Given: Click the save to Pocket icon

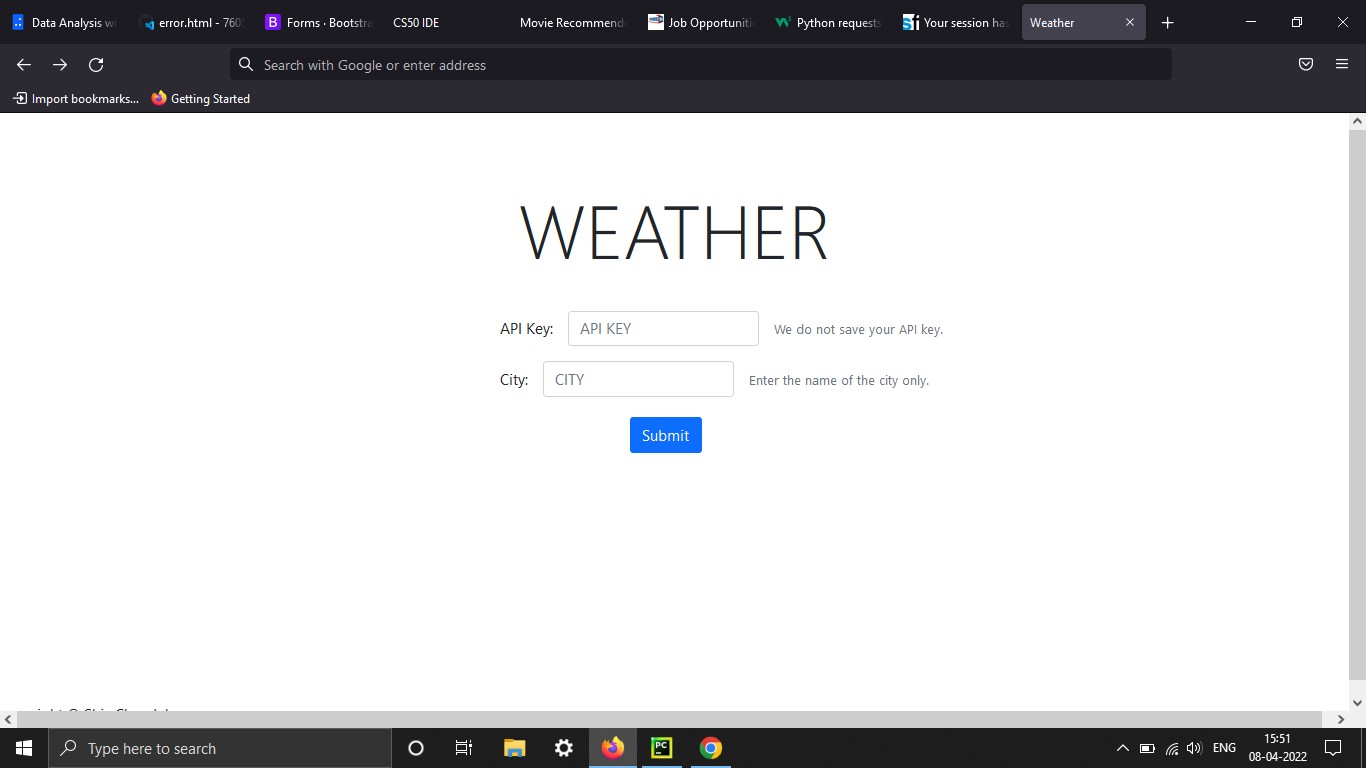Looking at the screenshot, I should coord(1305,64).
